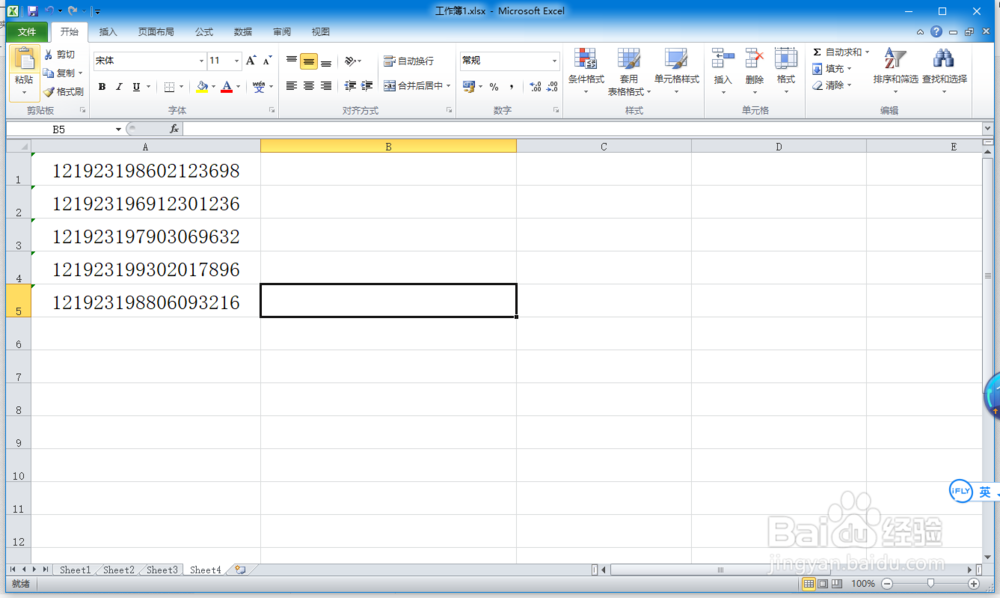Toggle Underline formatting
This screenshot has width=1000, height=598.
click(136, 87)
